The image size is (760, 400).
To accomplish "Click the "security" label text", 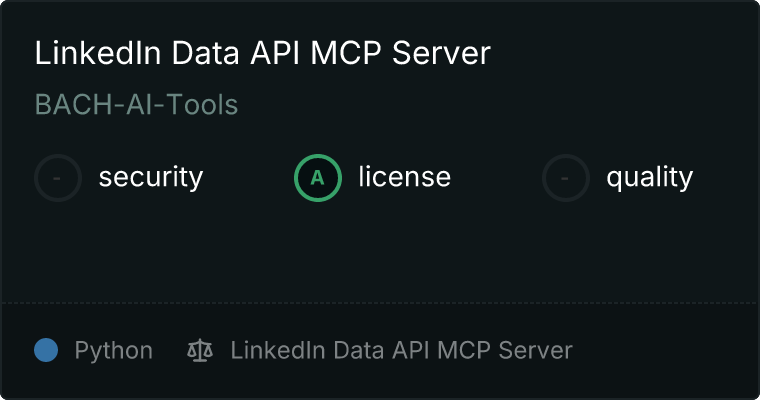I will click(150, 178).
